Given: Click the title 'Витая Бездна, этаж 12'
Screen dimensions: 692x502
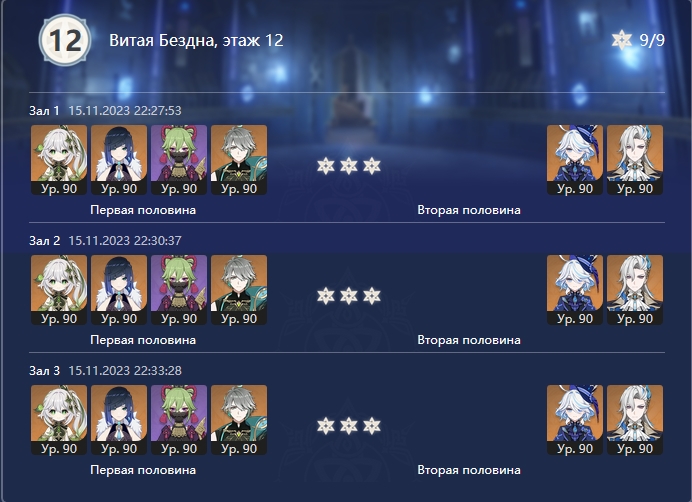Looking at the screenshot, I should tap(196, 41).
